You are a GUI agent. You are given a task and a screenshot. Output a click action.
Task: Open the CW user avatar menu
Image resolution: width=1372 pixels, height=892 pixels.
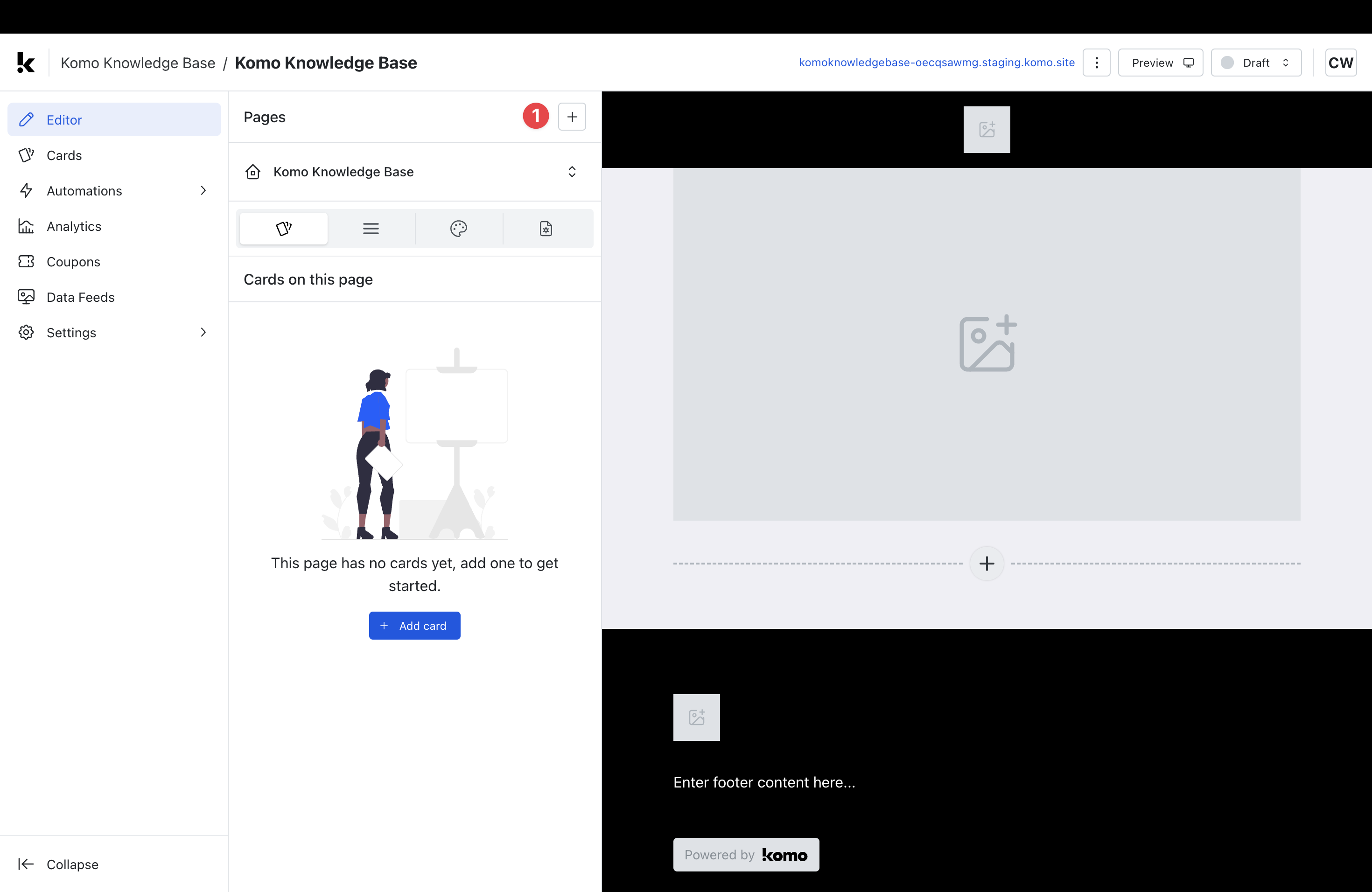(x=1340, y=62)
